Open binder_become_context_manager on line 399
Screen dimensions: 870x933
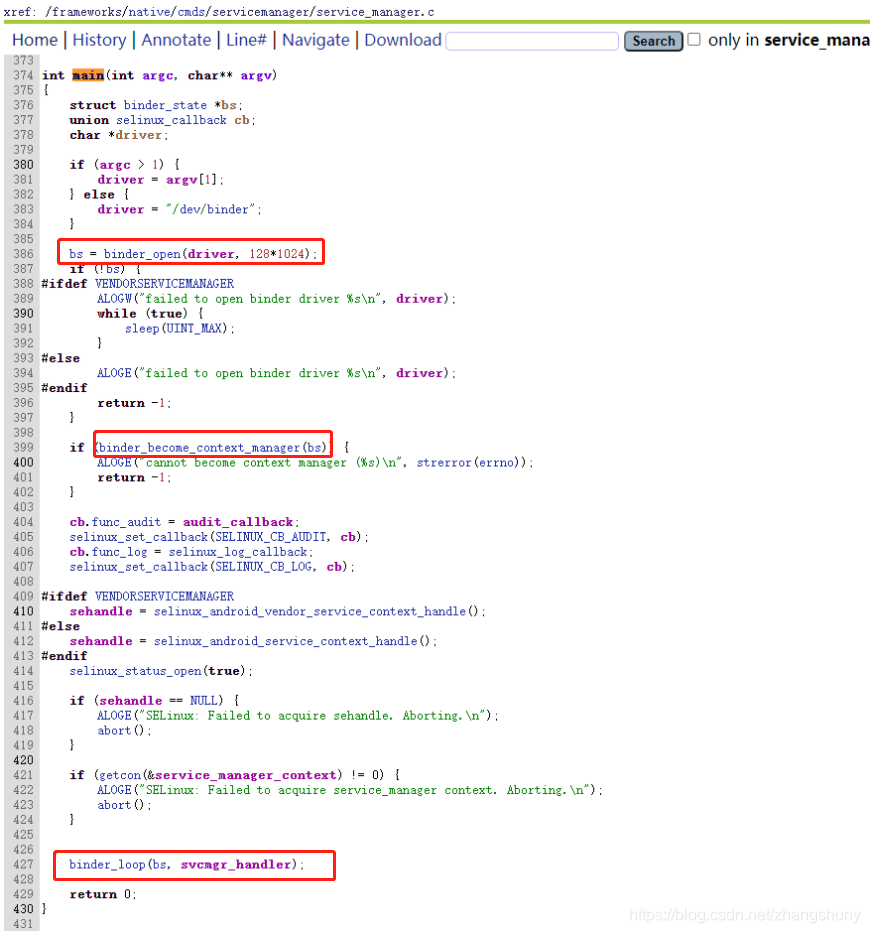coord(199,447)
